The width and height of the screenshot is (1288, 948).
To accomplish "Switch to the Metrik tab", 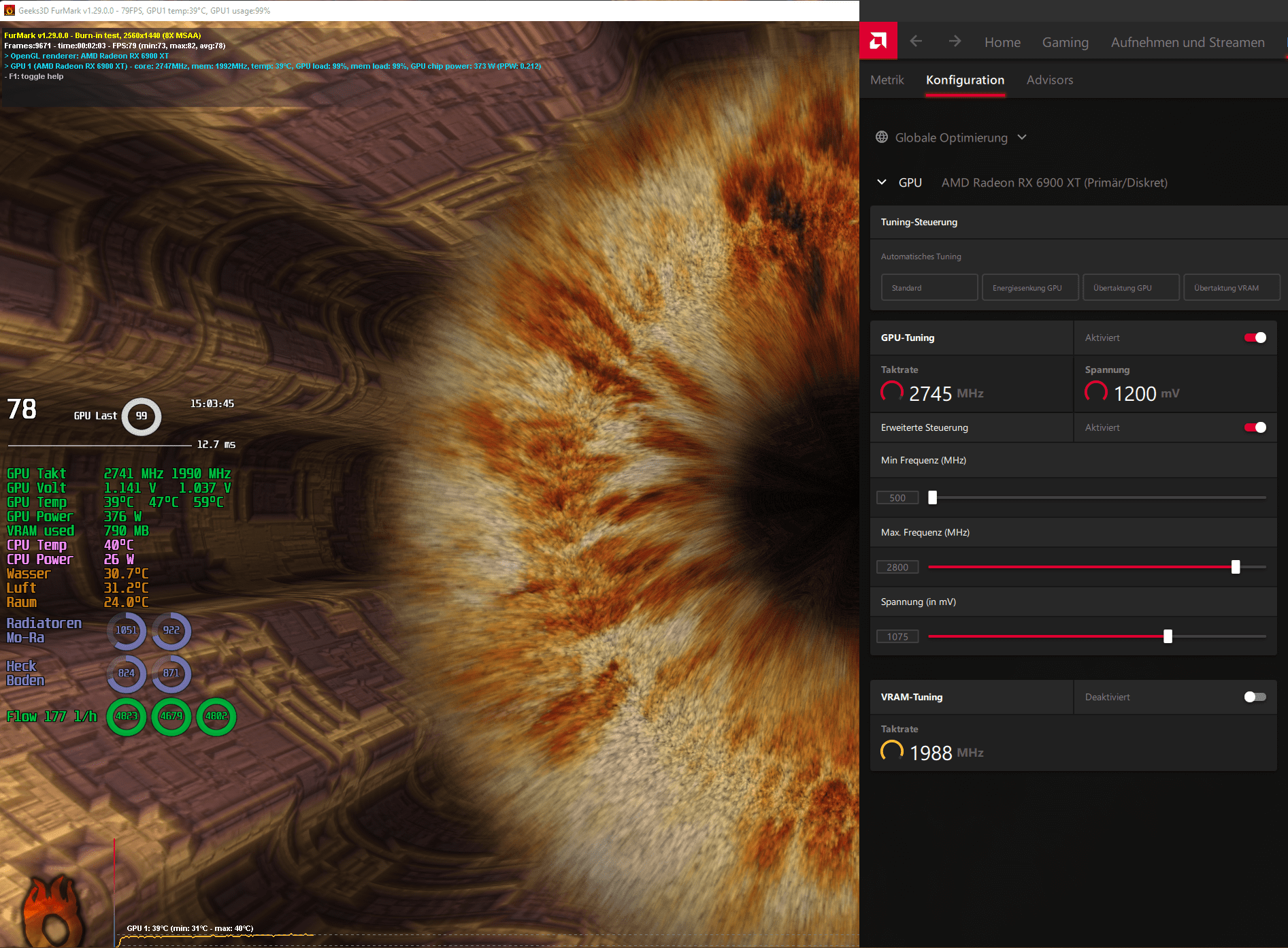I will click(887, 80).
